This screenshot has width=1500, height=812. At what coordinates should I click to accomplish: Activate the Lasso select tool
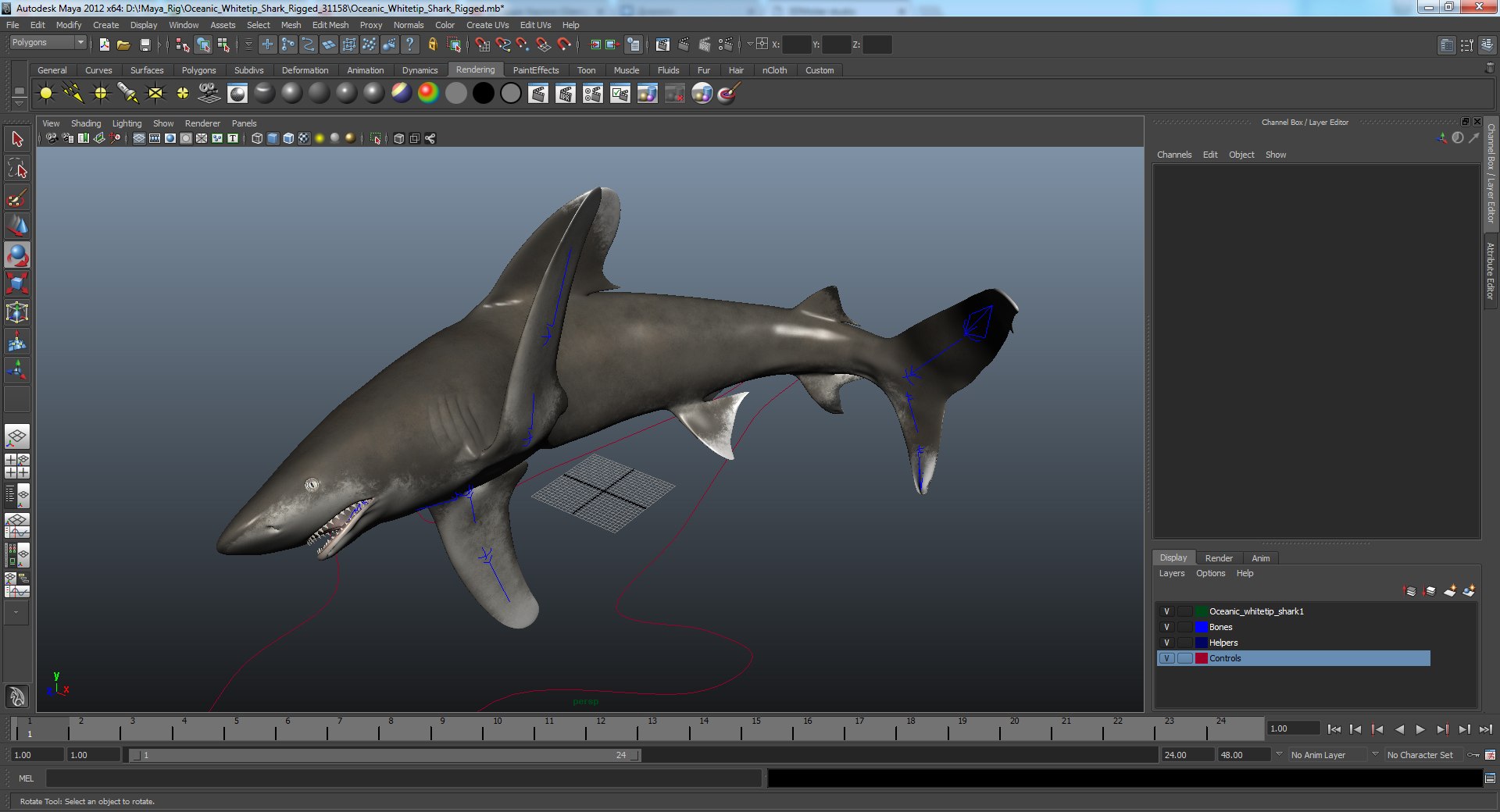click(x=17, y=169)
